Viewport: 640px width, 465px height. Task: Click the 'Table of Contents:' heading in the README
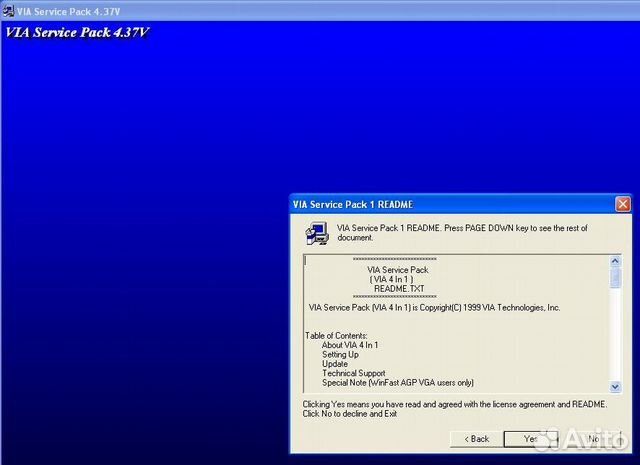pyautogui.click(x=336, y=335)
